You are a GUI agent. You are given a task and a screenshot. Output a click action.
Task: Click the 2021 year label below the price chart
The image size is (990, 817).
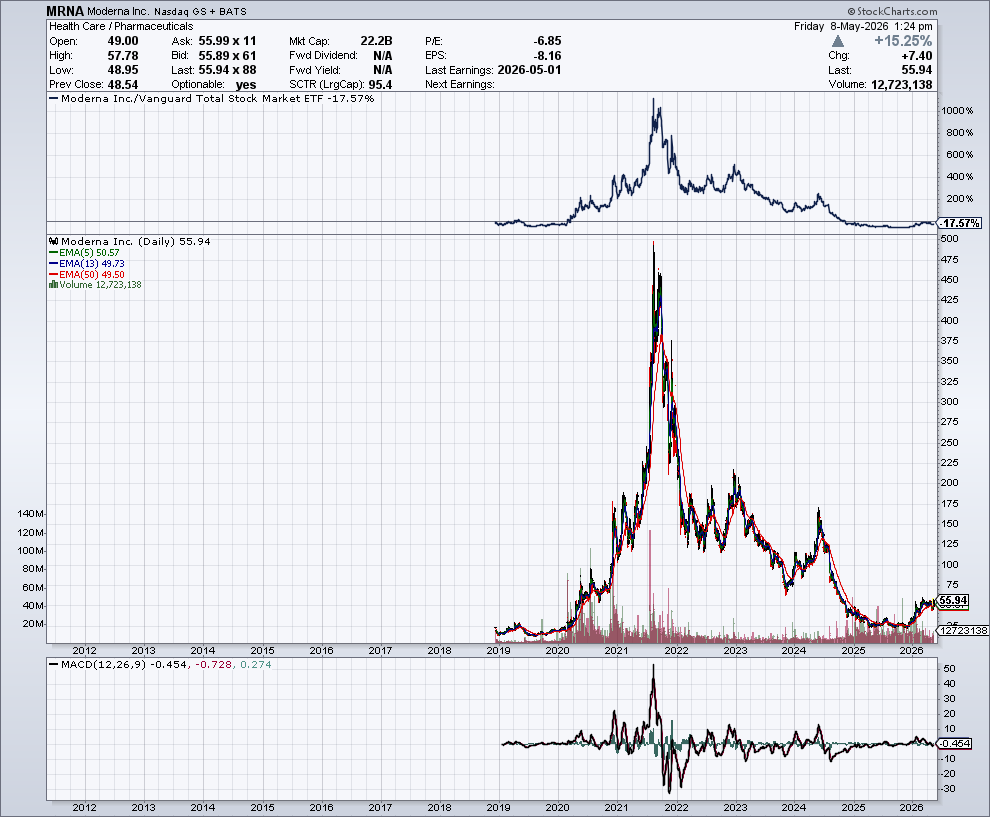click(x=616, y=650)
